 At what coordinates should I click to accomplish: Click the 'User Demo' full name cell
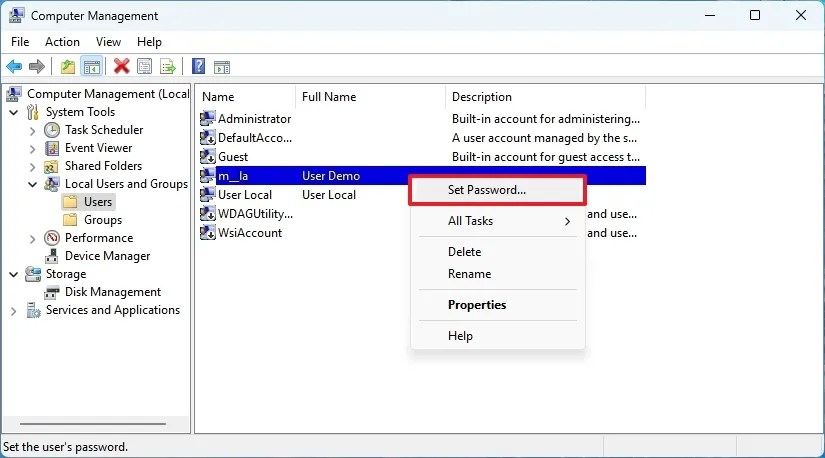(x=331, y=176)
